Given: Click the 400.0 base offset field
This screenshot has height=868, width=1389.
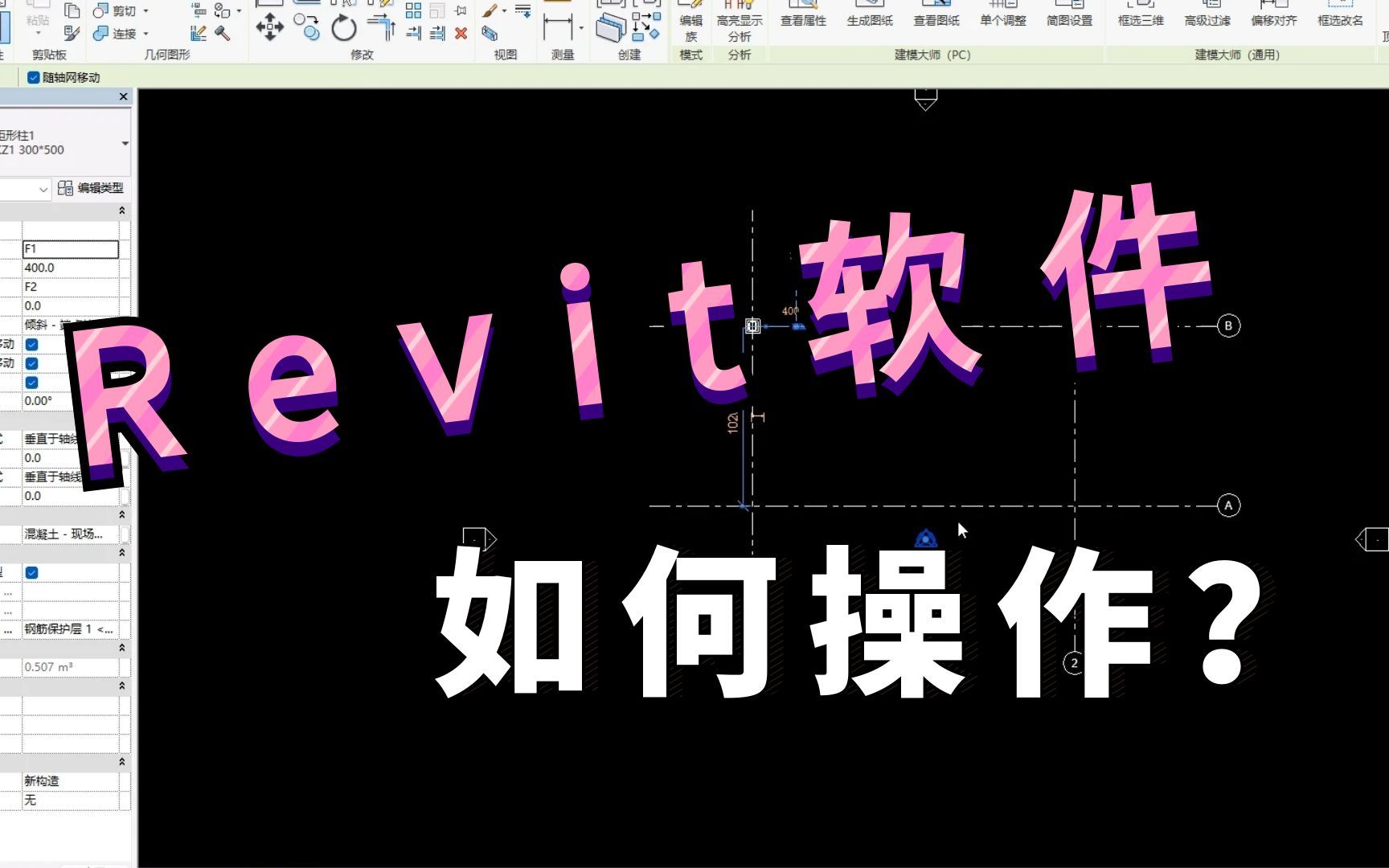Looking at the screenshot, I should coord(71,268).
